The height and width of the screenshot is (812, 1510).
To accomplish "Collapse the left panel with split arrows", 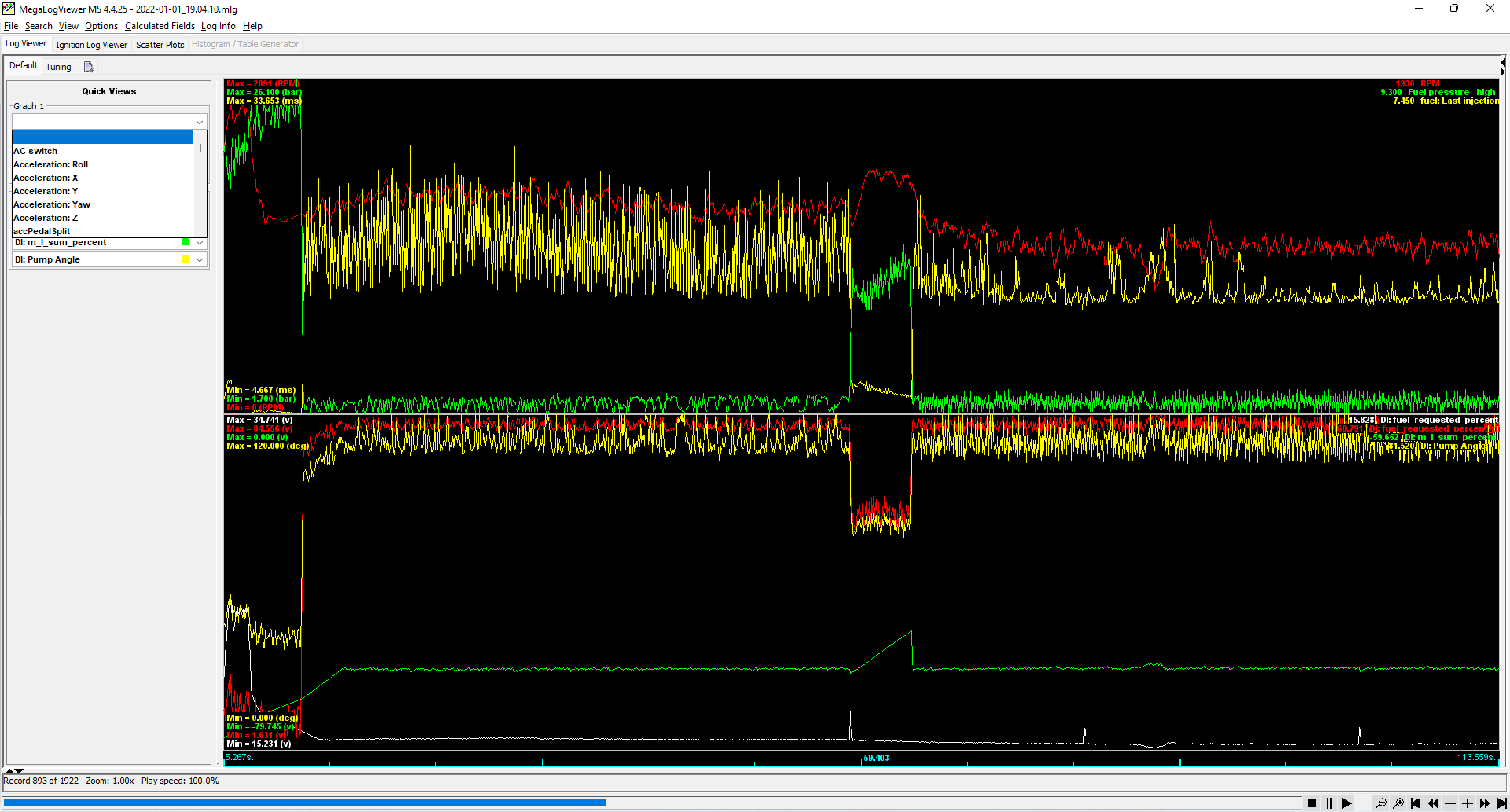I will (x=13, y=771).
